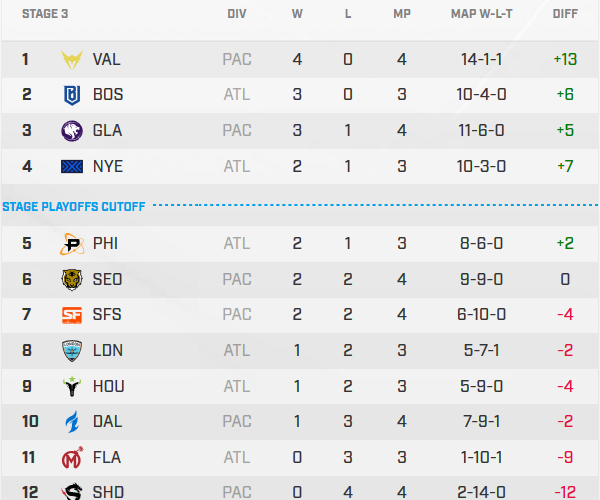Viewport: 600px width, 500px height.
Task: Open the BOS team name link
Action: [x=107, y=95]
